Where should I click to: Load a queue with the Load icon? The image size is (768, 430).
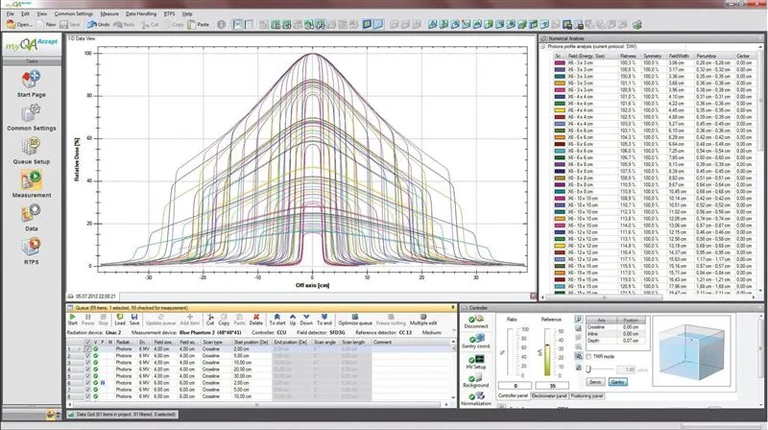coord(120,320)
